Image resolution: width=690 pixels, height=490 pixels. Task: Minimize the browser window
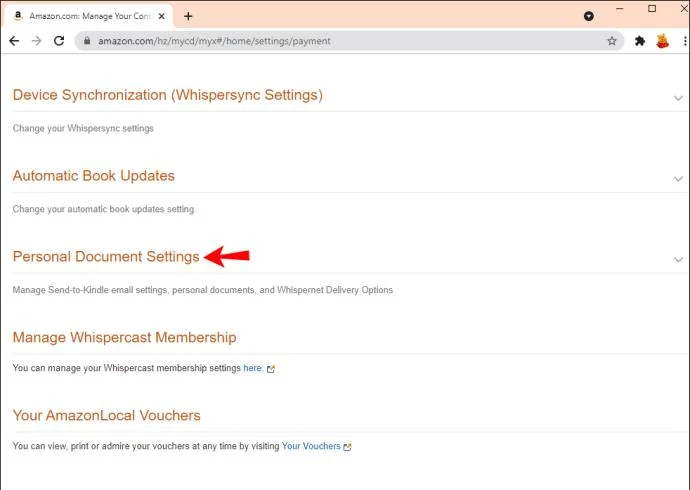(x=620, y=9)
